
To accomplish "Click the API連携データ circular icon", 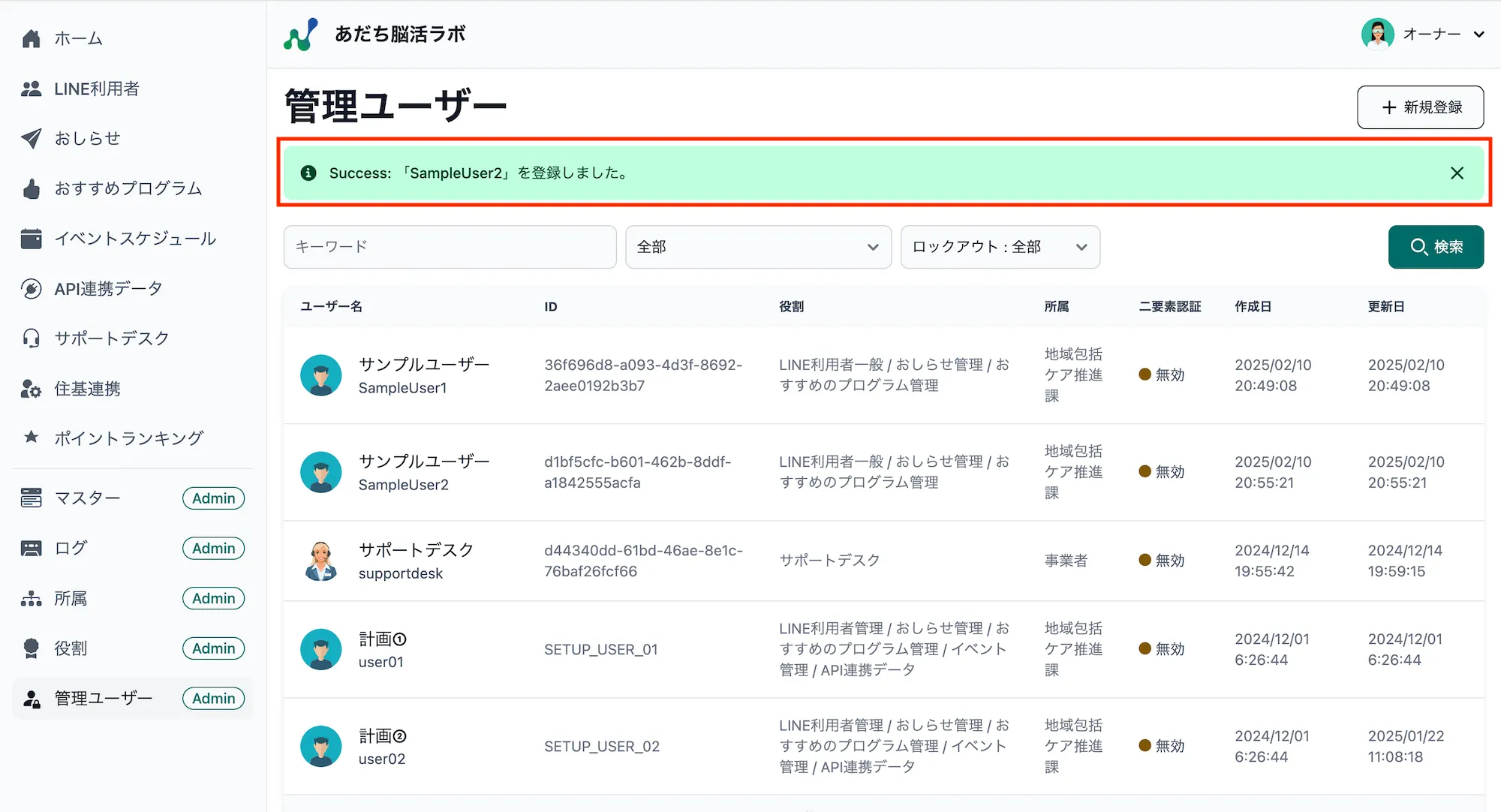I will pyautogui.click(x=31, y=288).
